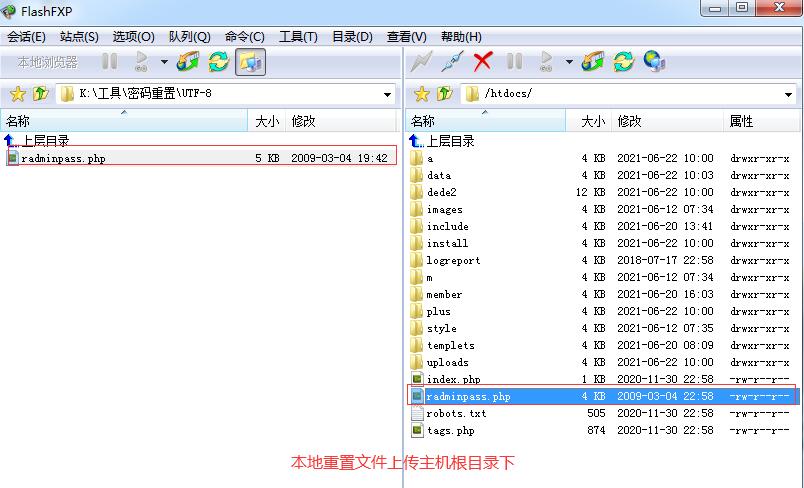Viewport: 804px width, 488px height.
Task: Click the remote pane Refresh icon
Action: [624, 62]
